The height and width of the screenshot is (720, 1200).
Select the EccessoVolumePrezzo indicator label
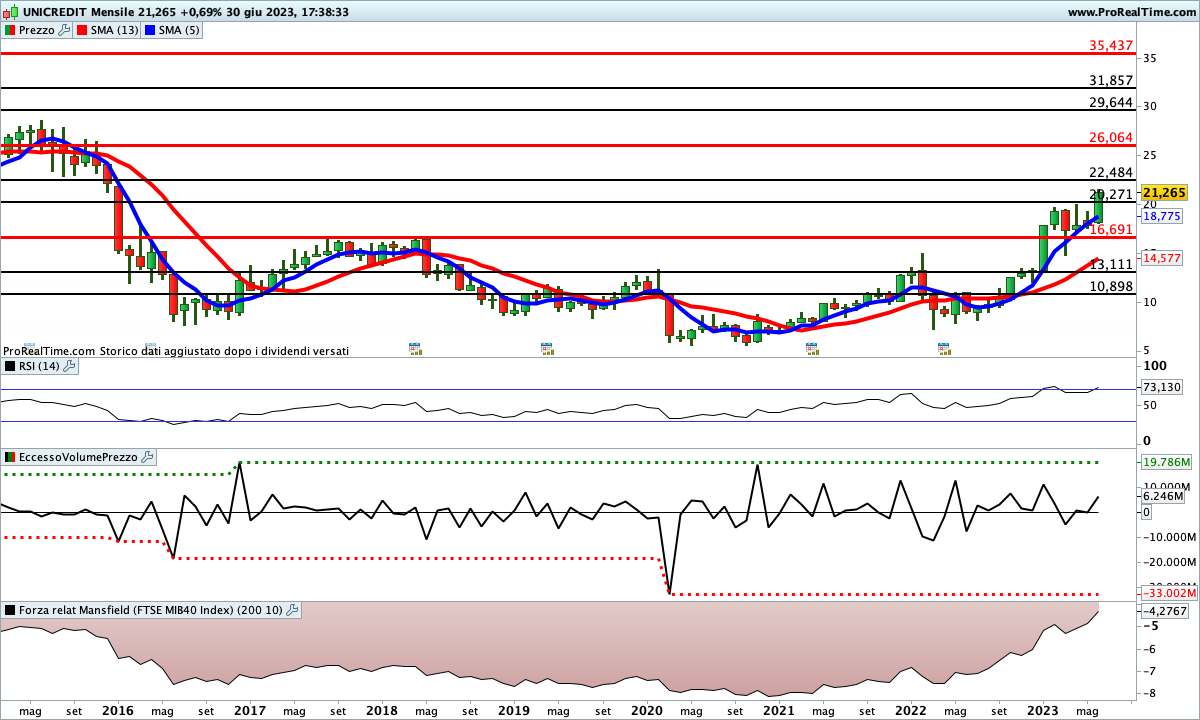pyautogui.click(x=78, y=457)
